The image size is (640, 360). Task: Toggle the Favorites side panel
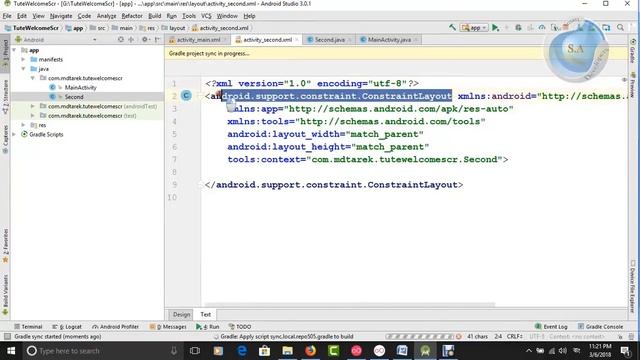pos(6,246)
